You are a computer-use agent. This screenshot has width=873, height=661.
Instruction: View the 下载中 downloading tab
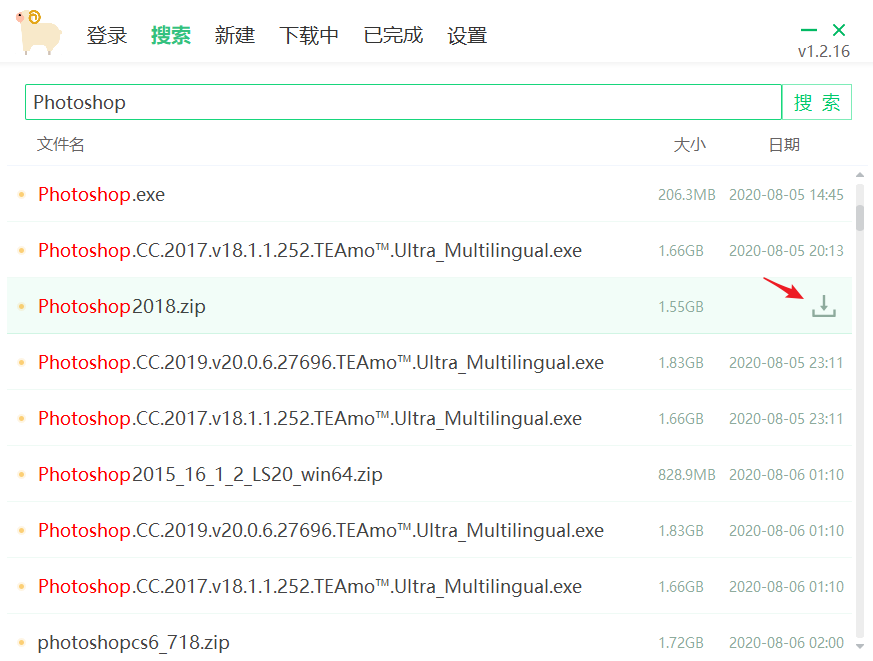(x=309, y=36)
